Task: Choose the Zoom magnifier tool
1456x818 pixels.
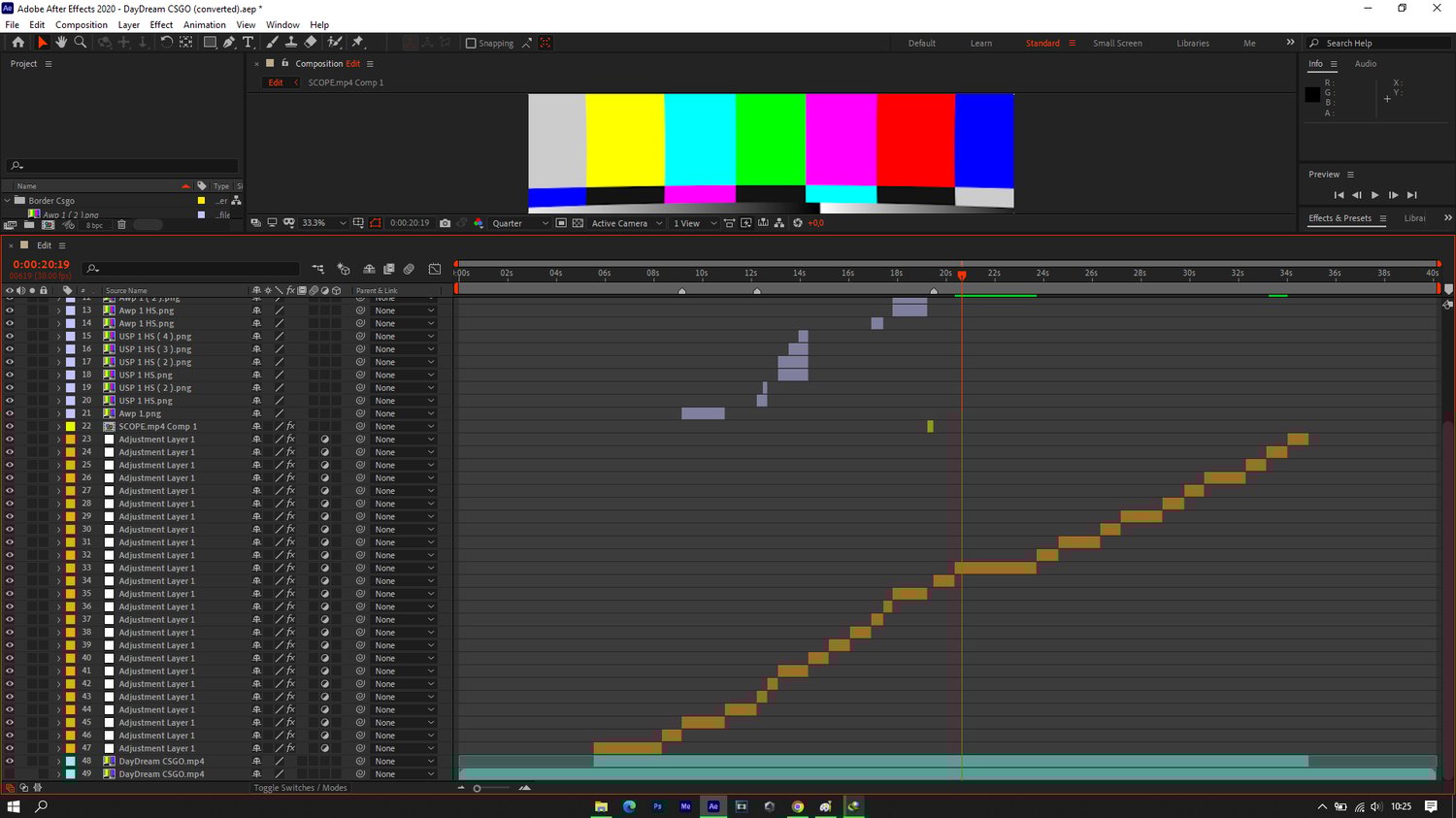Action: click(81, 43)
